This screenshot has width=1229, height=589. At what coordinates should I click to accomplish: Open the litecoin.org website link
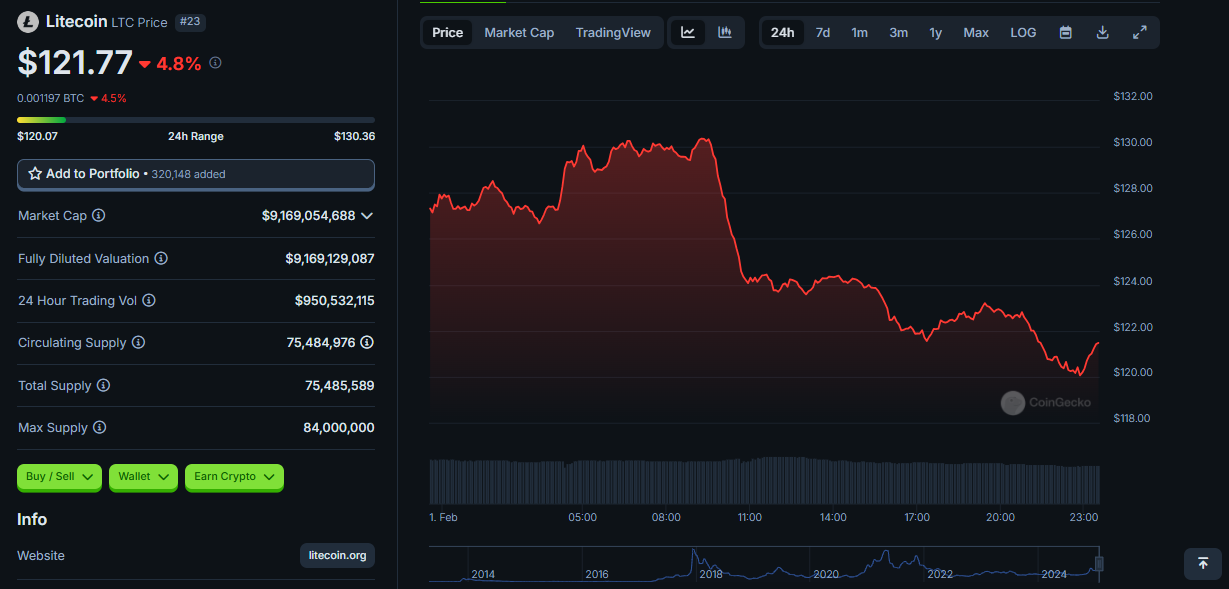point(337,555)
